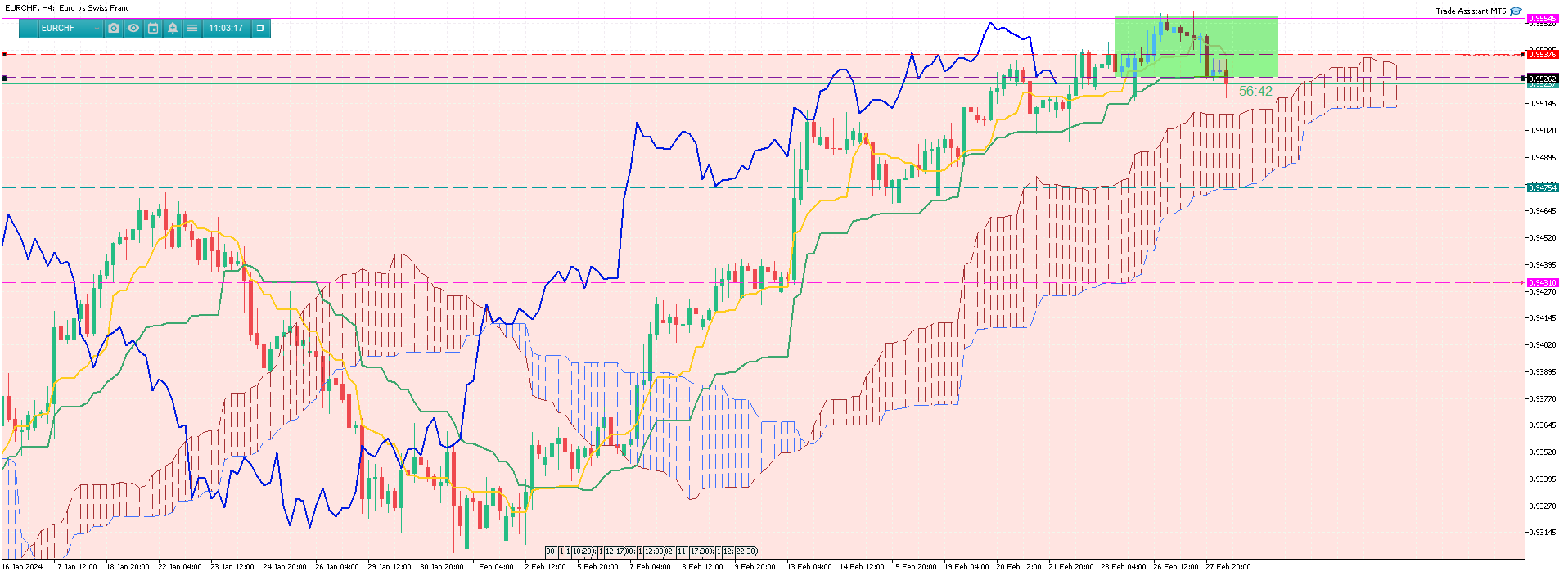Click the 12:17 event marker on timeline

tap(615, 551)
